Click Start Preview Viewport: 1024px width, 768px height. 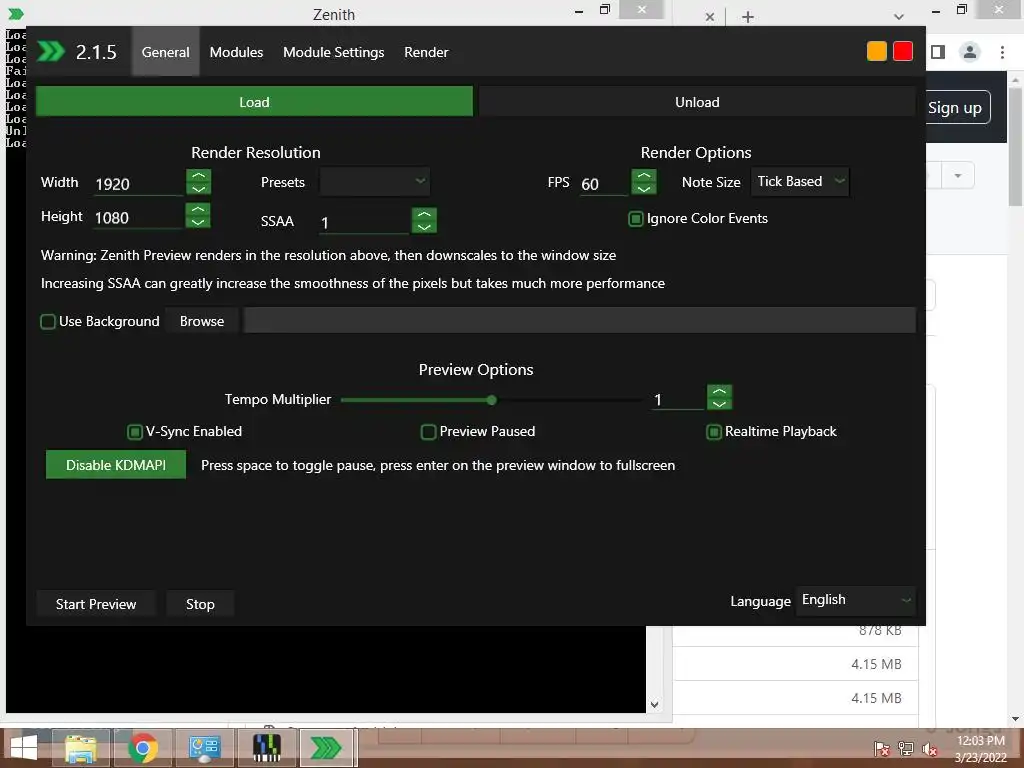point(96,604)
